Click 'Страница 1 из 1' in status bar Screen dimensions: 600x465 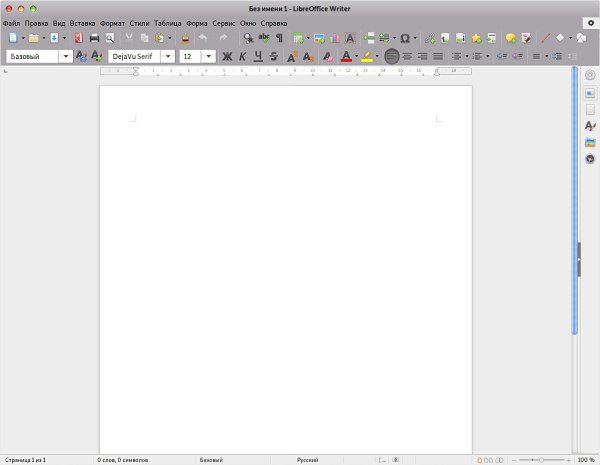point(25,460)
